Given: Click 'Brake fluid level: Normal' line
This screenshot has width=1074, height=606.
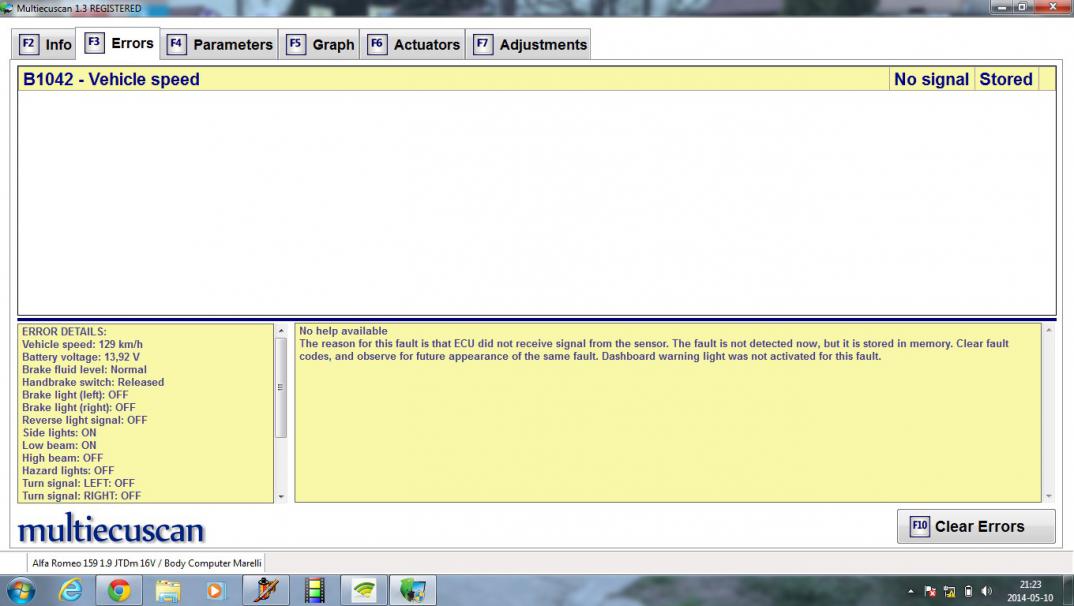Looking at the screenshot, I should click(84, 370).
